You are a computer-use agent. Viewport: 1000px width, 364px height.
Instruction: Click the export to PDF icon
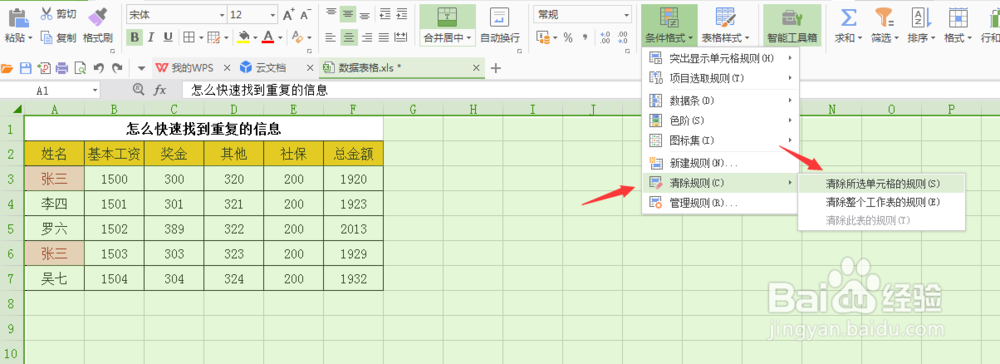44,68
